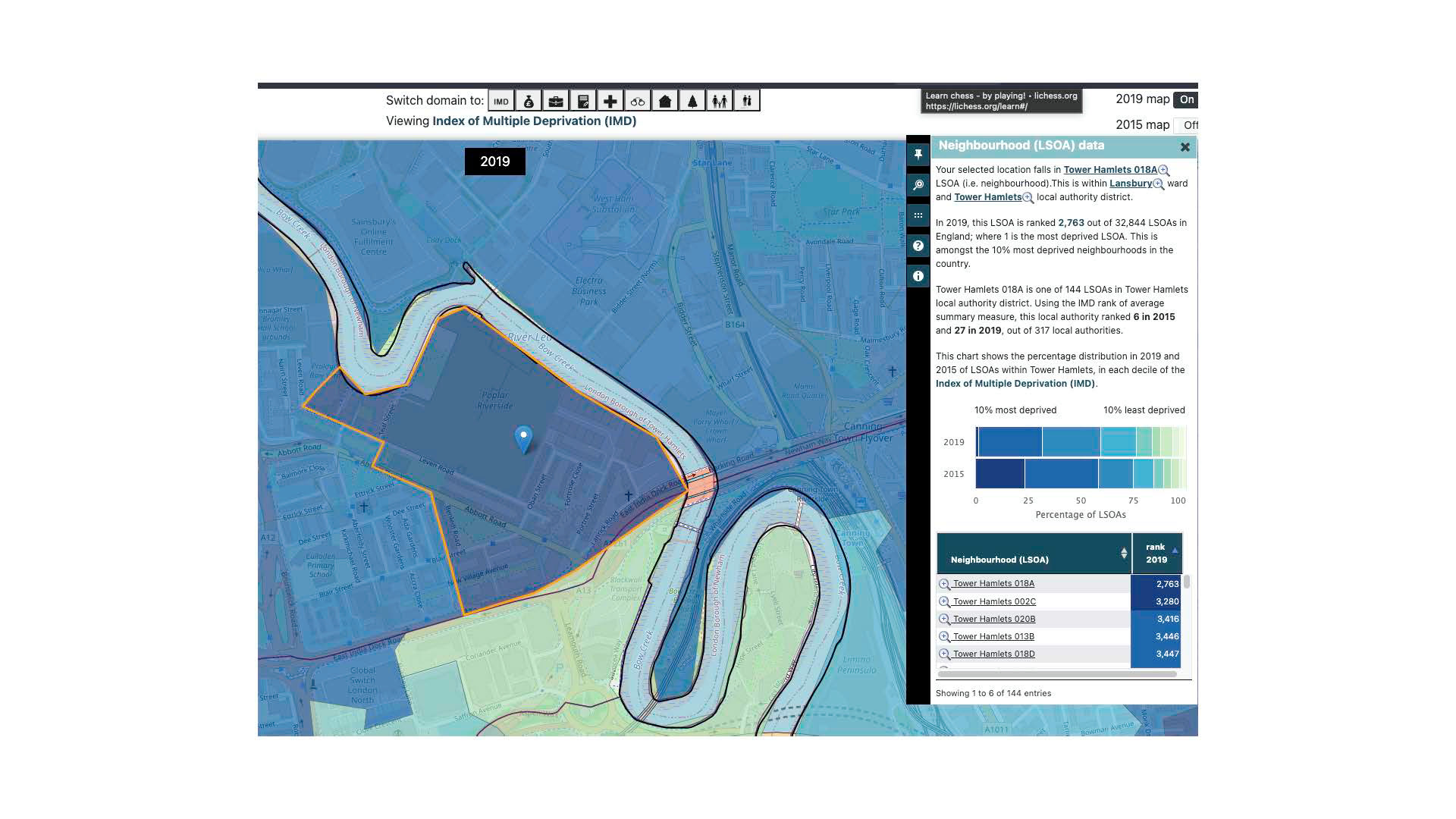The image size is (1456, 819).
Task: Zoom to Lansbury ward magnifier icon
Action: coord(1159,184)
